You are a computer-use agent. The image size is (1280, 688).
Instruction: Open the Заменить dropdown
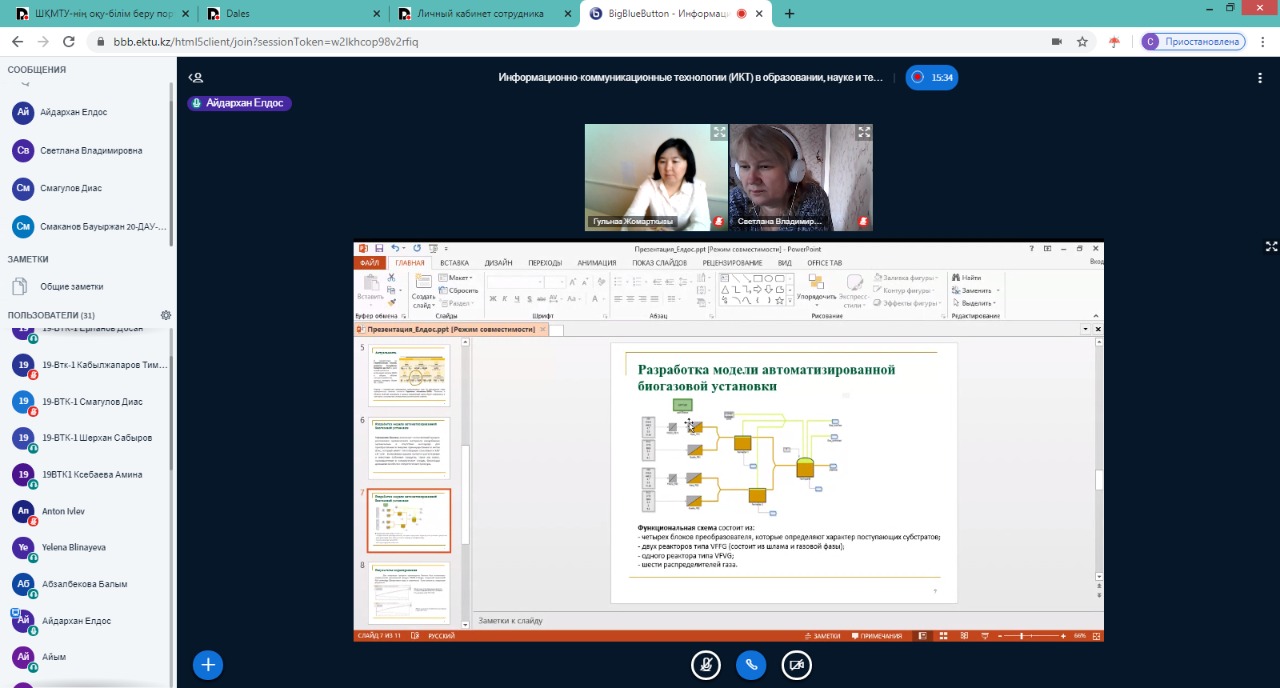point(974,290)
